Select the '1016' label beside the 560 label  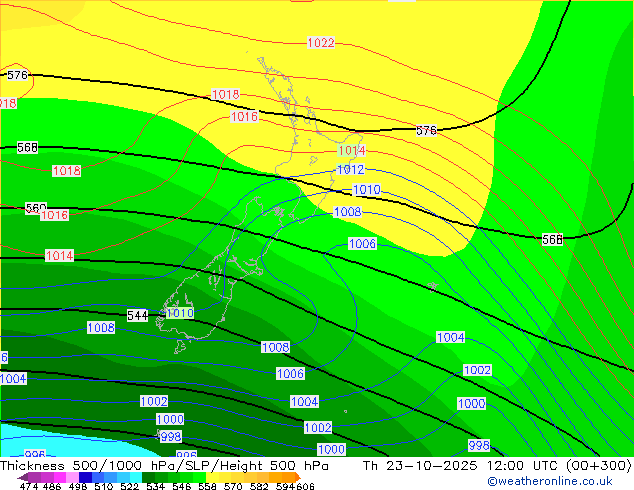(54, 215)
